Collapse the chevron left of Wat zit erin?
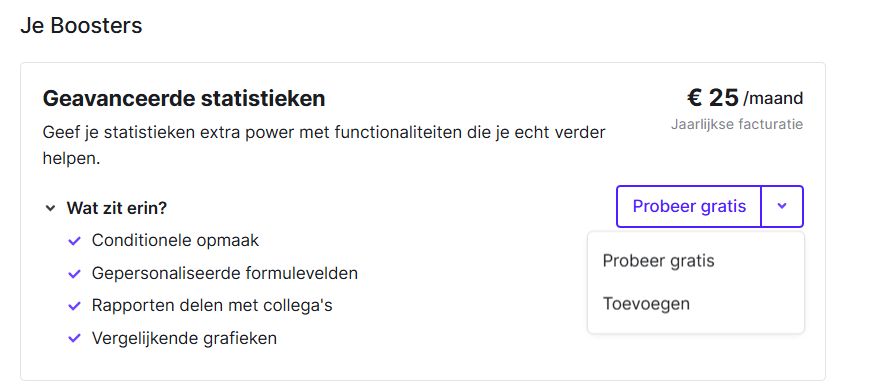 [50, 209]
